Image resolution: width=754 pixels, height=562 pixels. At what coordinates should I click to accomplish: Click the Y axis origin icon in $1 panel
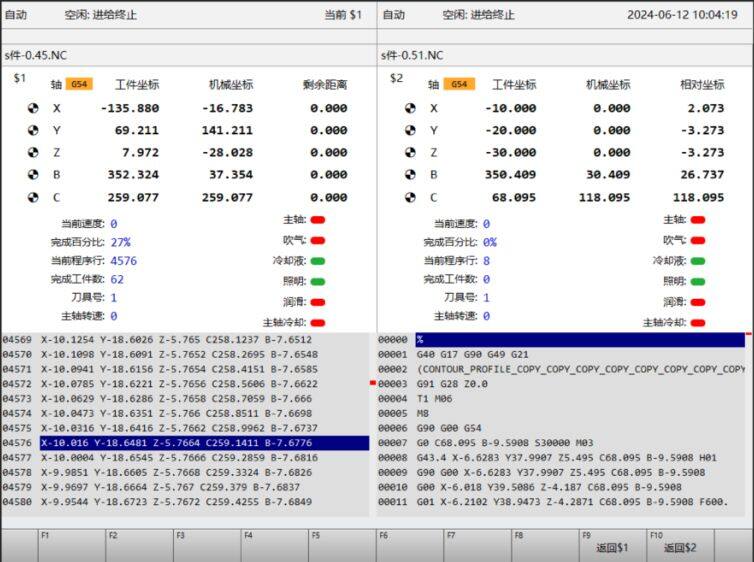pyautogui.click(x=33, y=130)
